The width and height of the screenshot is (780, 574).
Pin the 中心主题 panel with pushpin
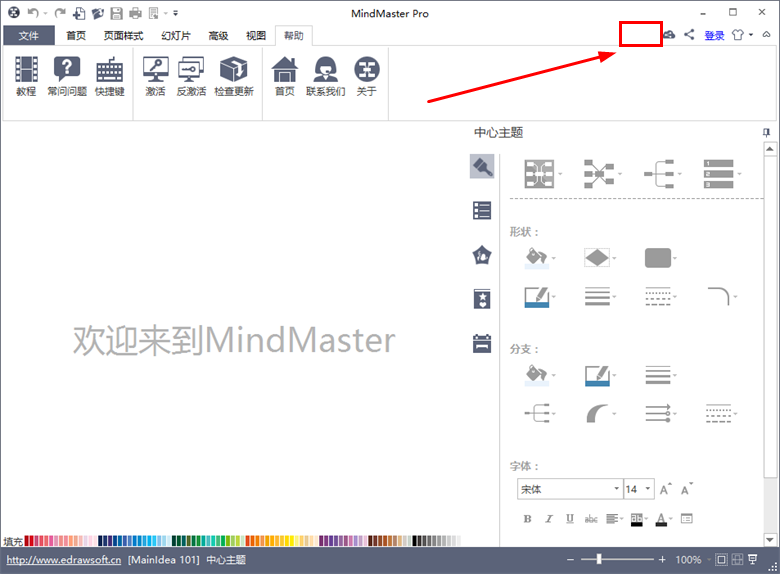coord(766,132)
